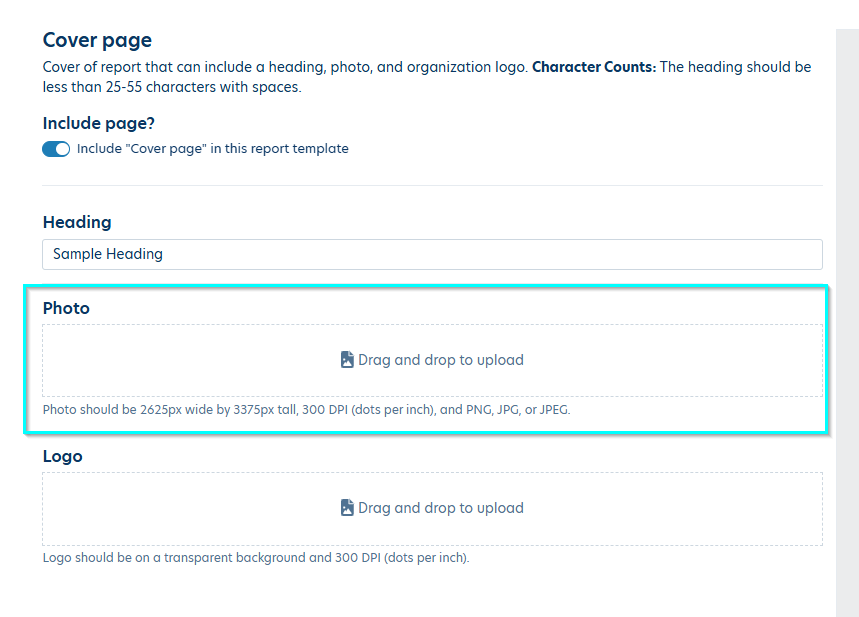This screenshot has height=617, width=859.
Task: Click the Cover page title
Action: (98, 40)
